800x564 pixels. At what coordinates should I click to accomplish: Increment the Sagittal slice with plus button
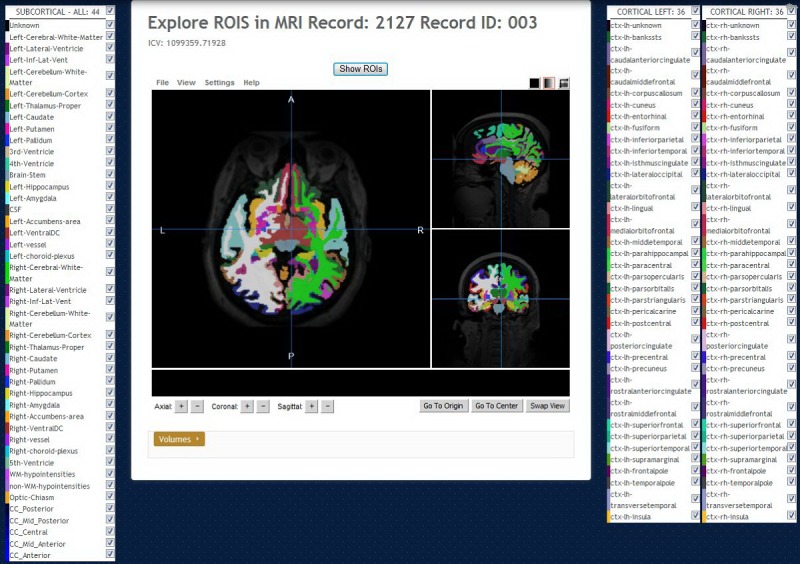click(312, 406)
